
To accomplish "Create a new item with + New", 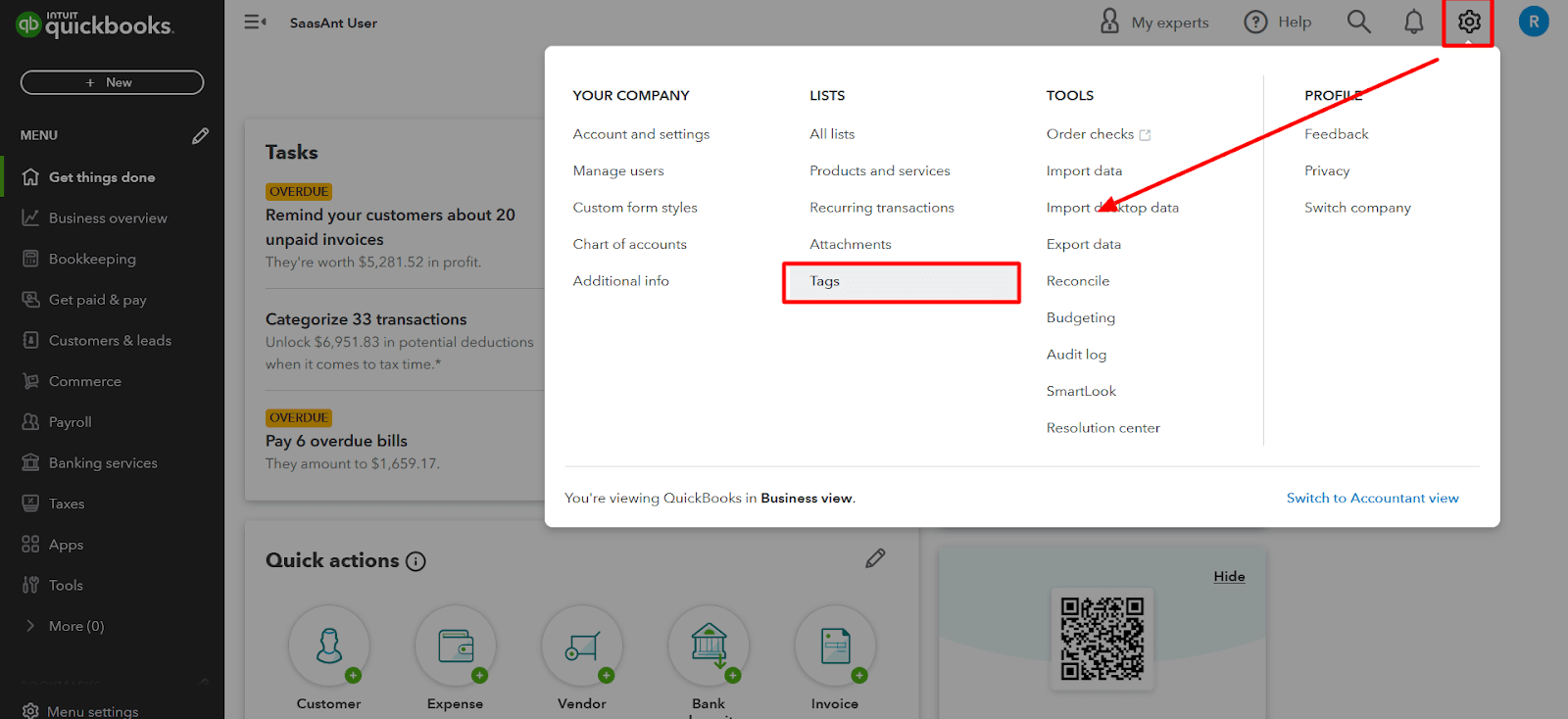I will 112,82.
